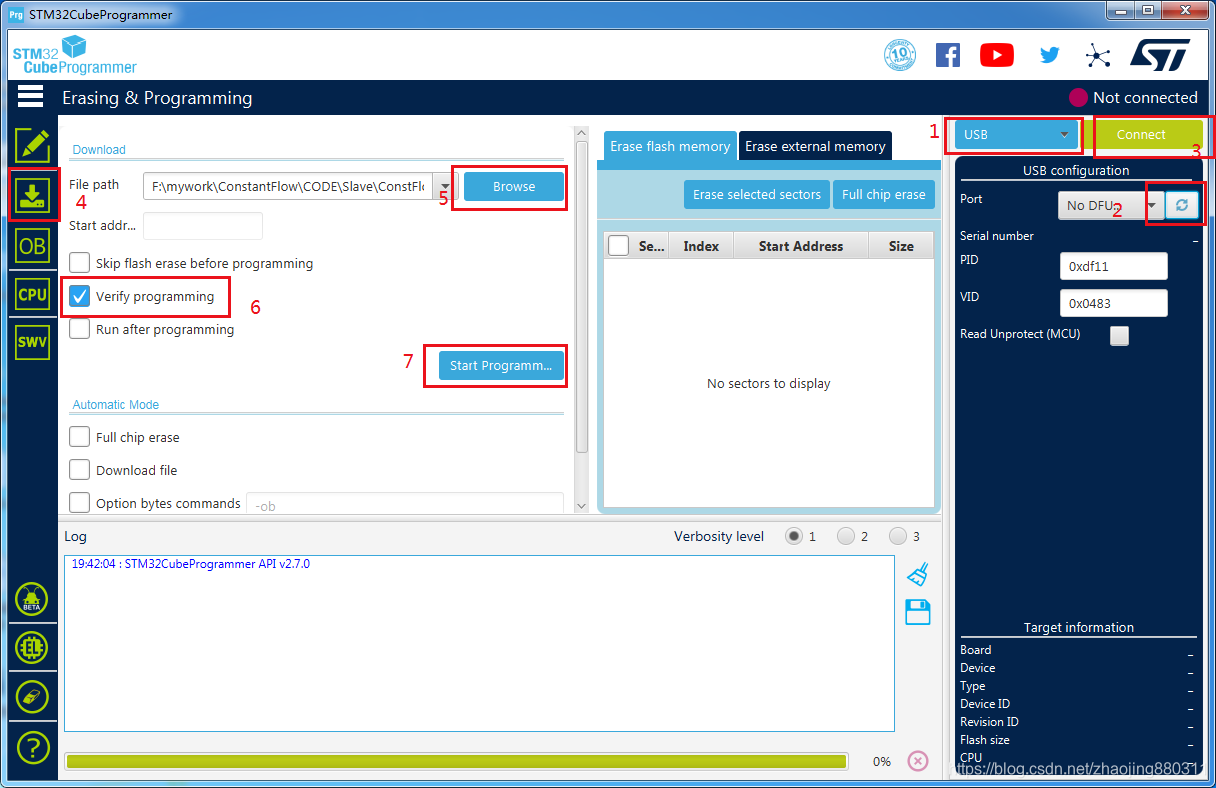
Task: Open the CPU panel icon
Action: point(32,294)
